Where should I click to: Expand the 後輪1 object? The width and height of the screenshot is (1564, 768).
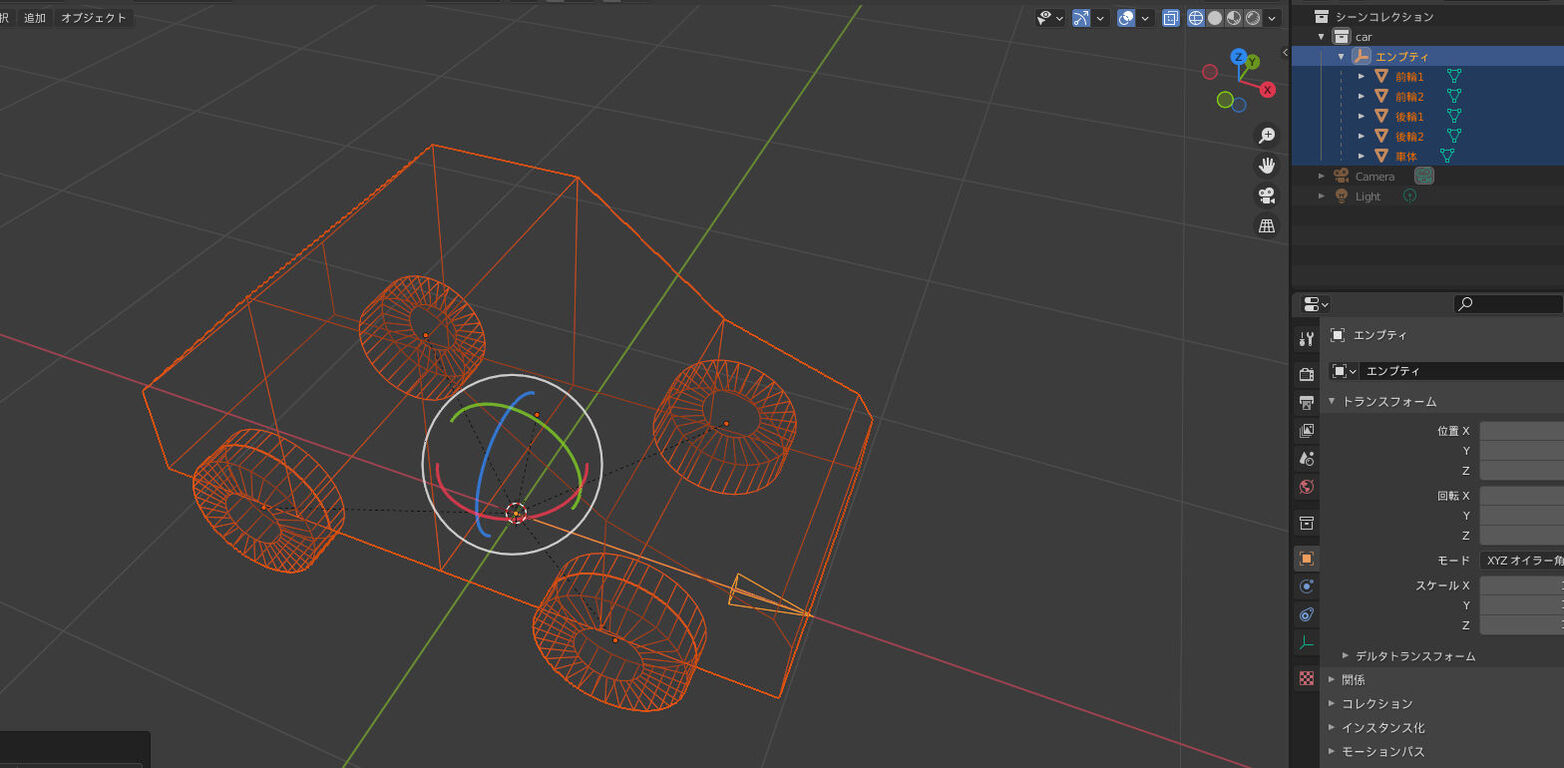[1361, 117]
